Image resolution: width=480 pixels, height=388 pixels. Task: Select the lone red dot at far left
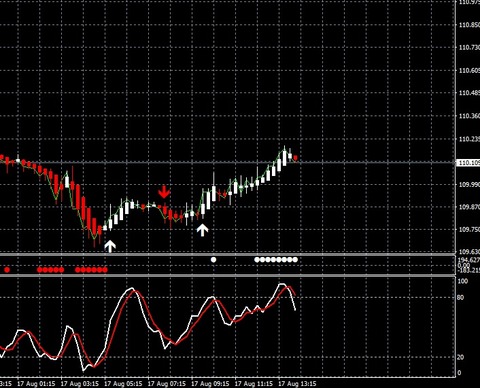coord(7,270)
